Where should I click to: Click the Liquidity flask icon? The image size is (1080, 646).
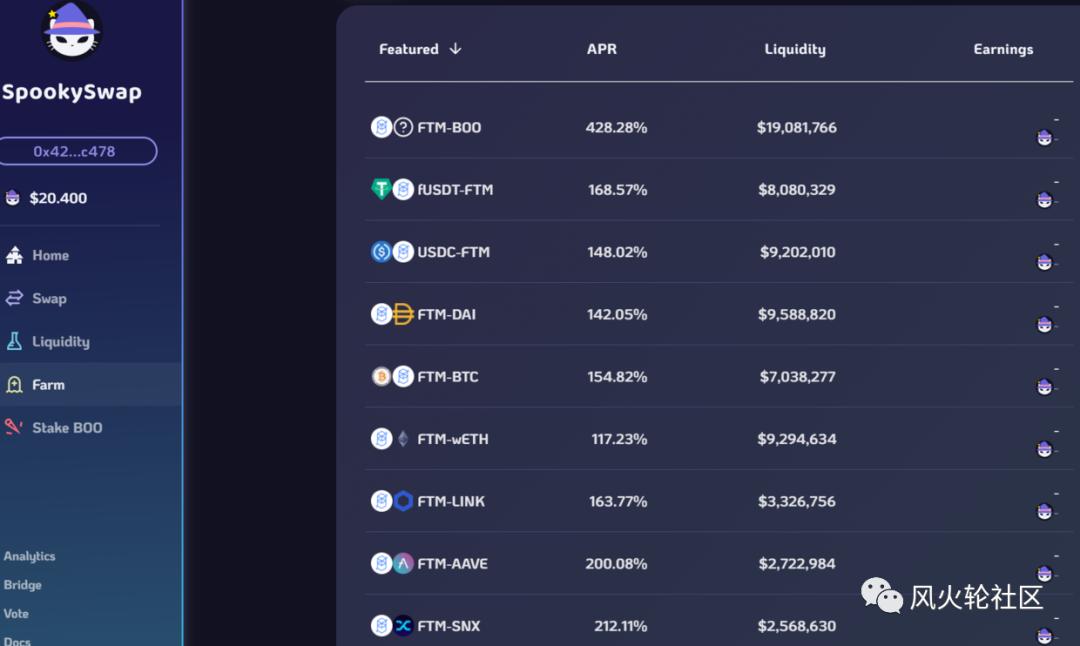[x=14, y=341]
